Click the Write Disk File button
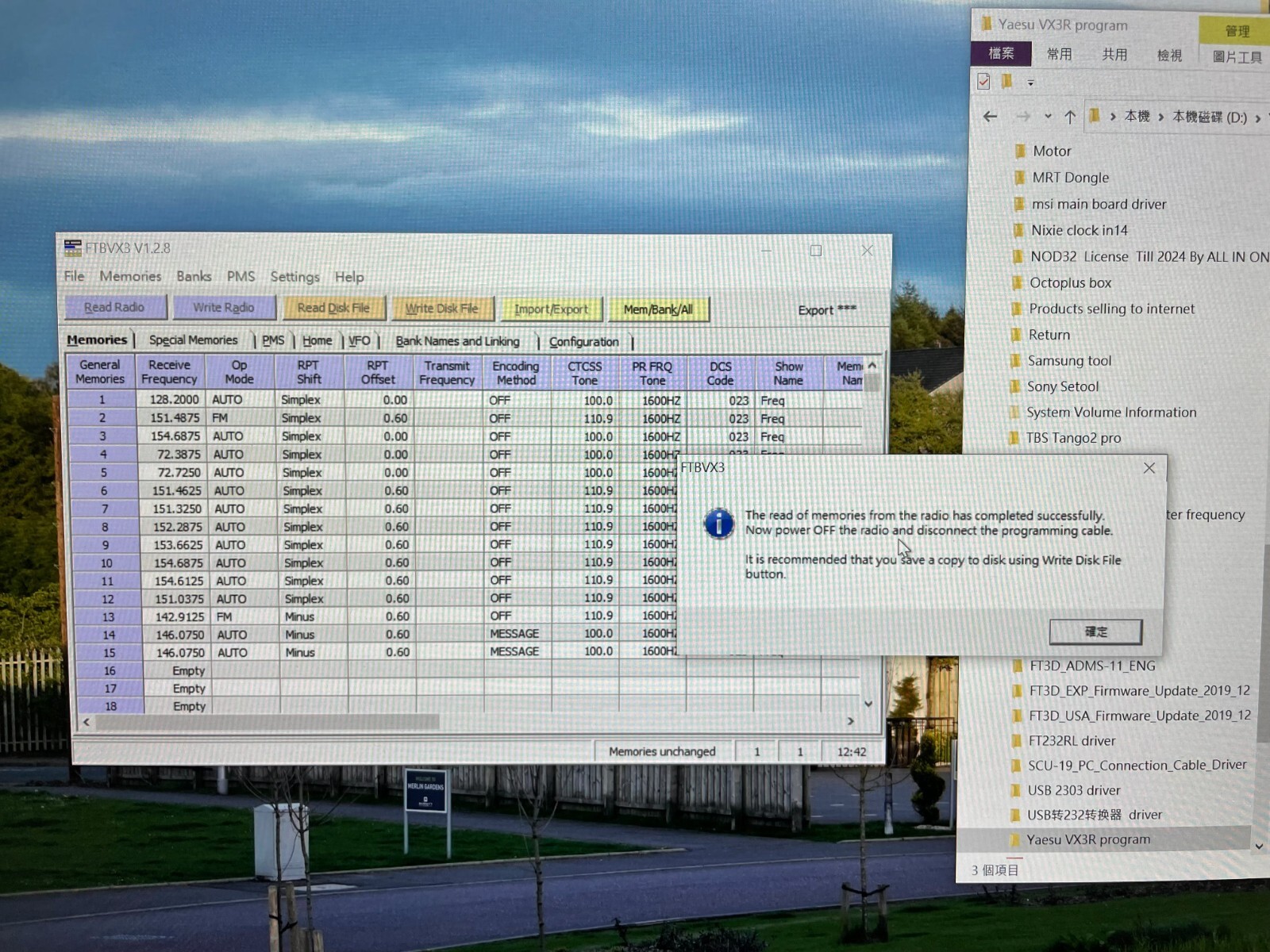Screen dimensions: 1270x952 click(442, 309)
